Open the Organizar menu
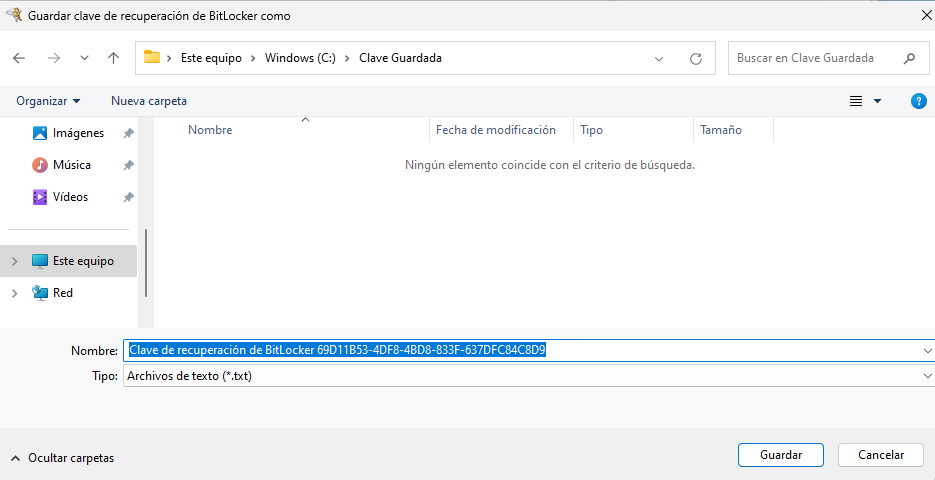 [x=48, y=101]
